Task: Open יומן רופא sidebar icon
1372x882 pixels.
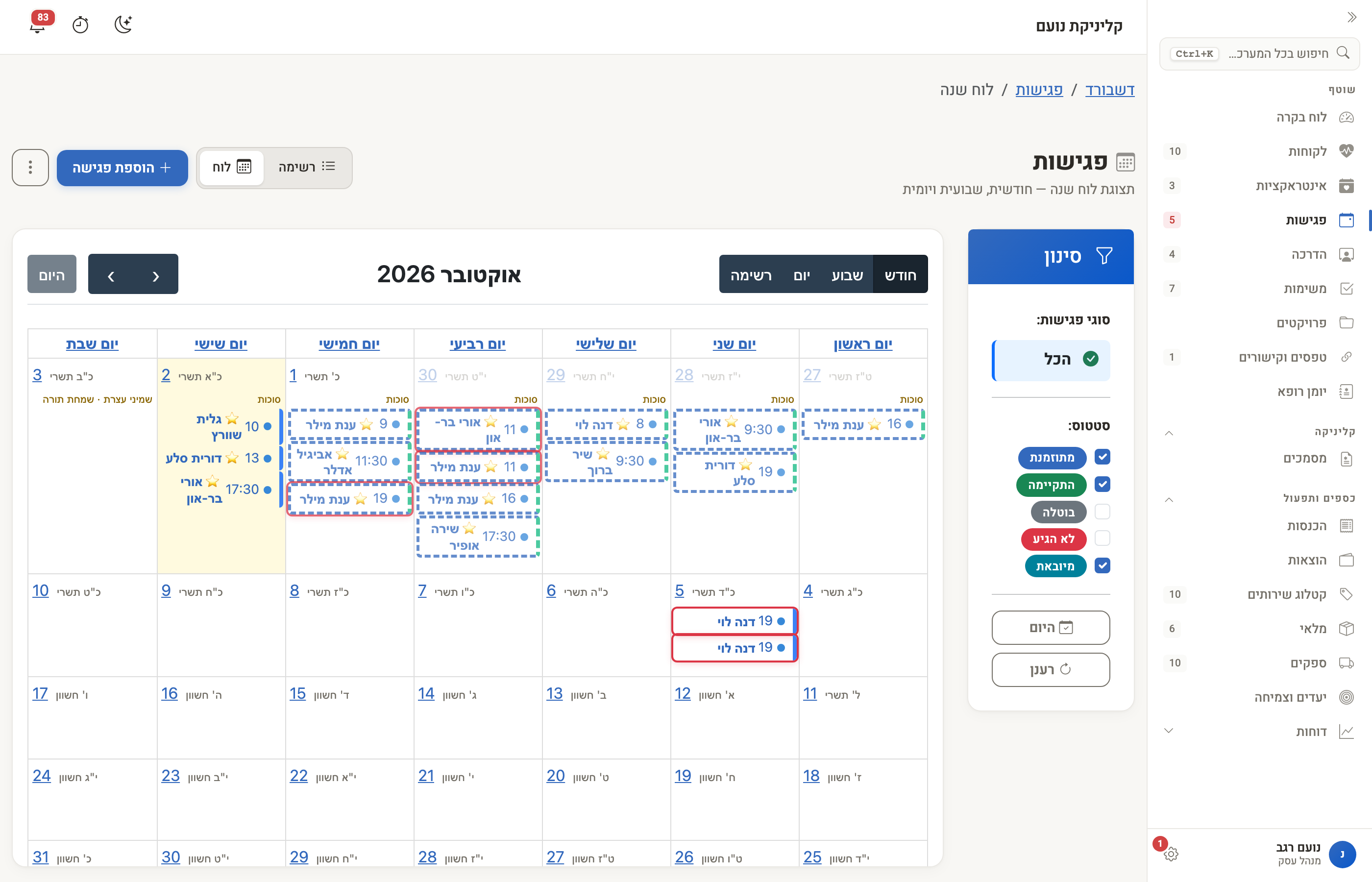Action: (x=1346, y=392)
